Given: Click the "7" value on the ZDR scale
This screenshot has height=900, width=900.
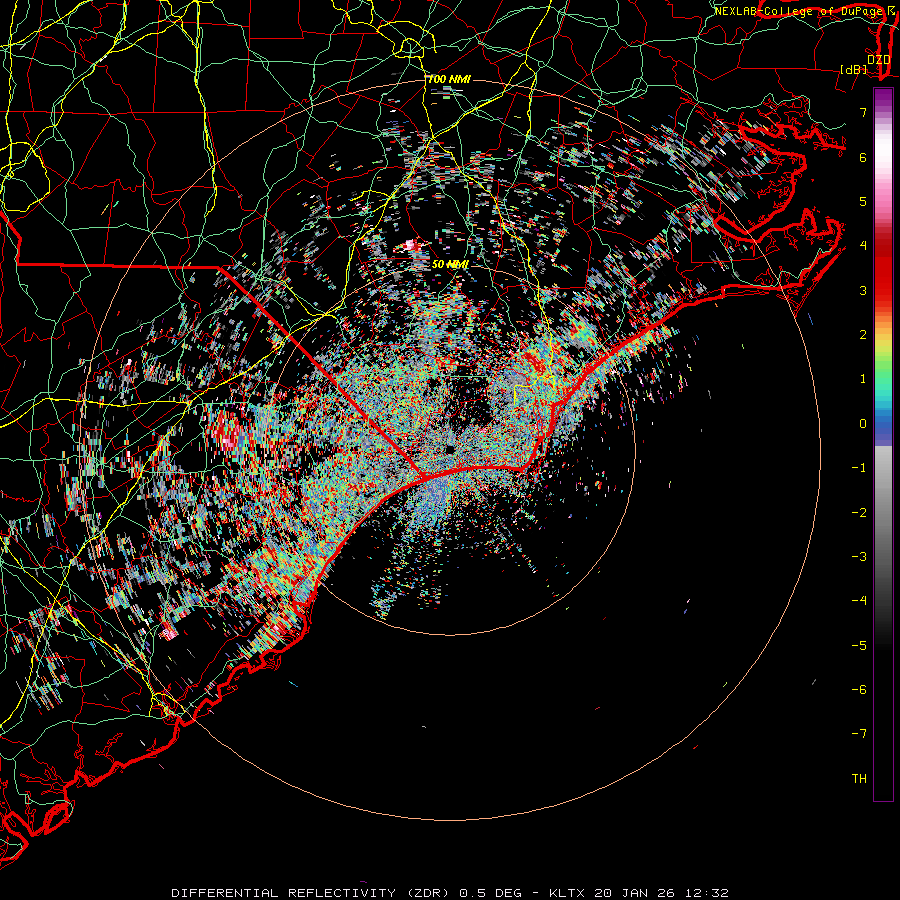Looking at the screenshot, I should coord(863,112).
